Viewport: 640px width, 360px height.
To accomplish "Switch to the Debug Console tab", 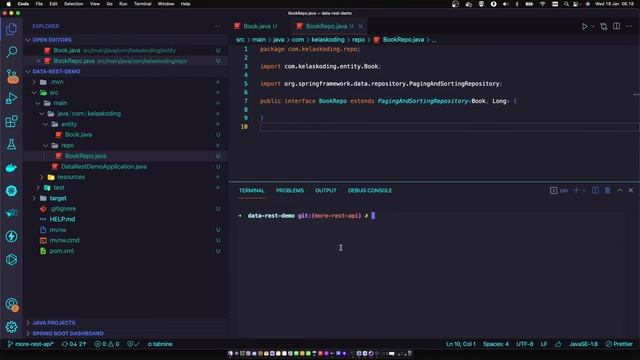I will point(370,191).
